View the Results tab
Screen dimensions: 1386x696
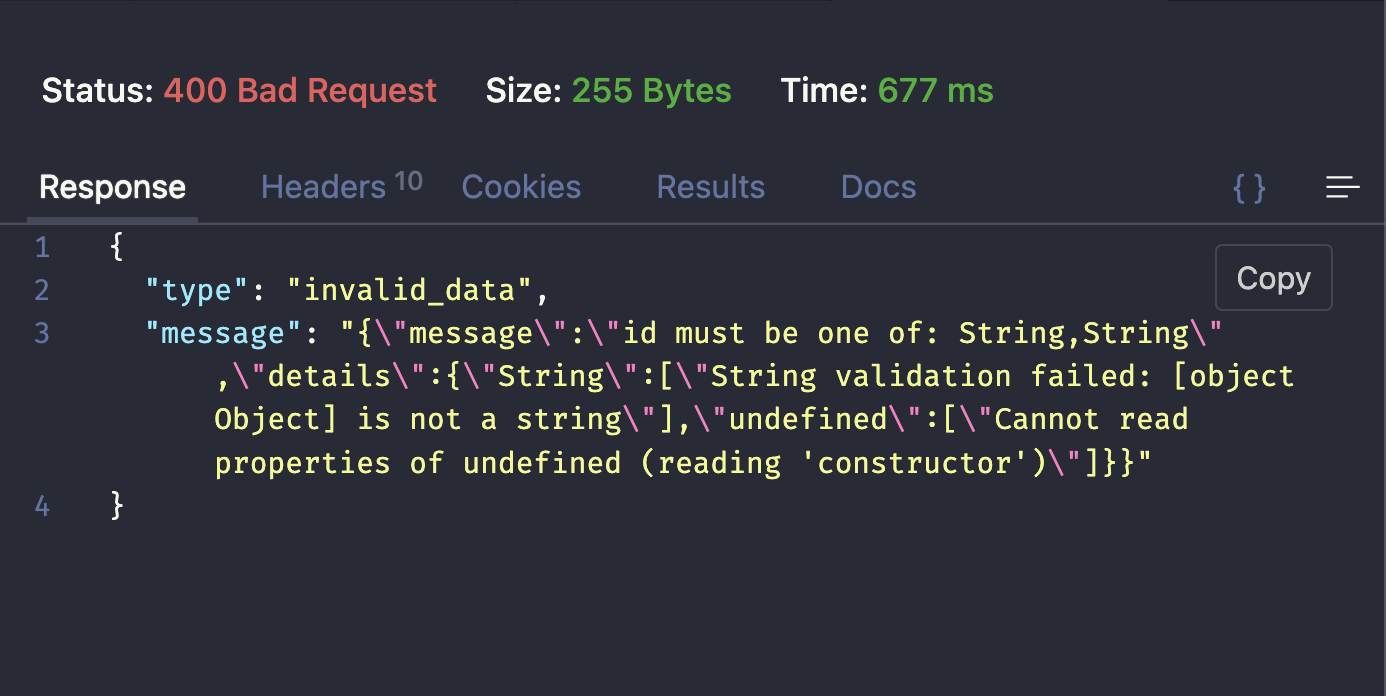coord(710,187)
